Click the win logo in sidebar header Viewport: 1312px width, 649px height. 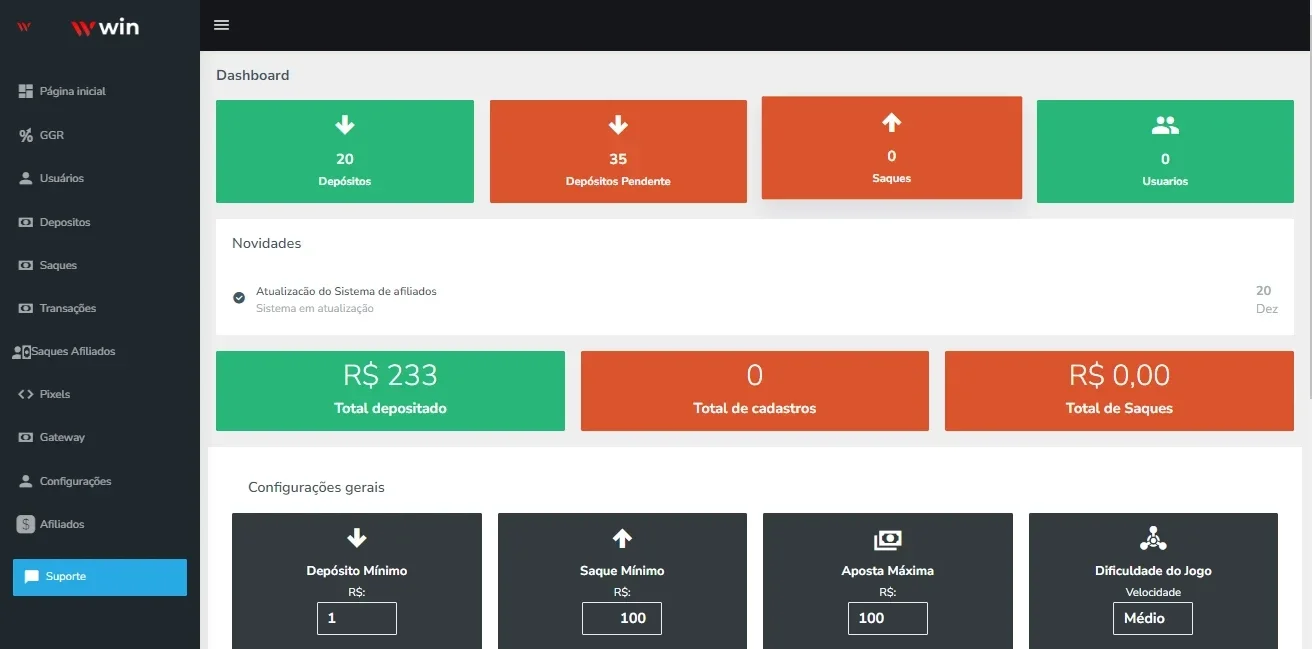click(x=105, y=27)
